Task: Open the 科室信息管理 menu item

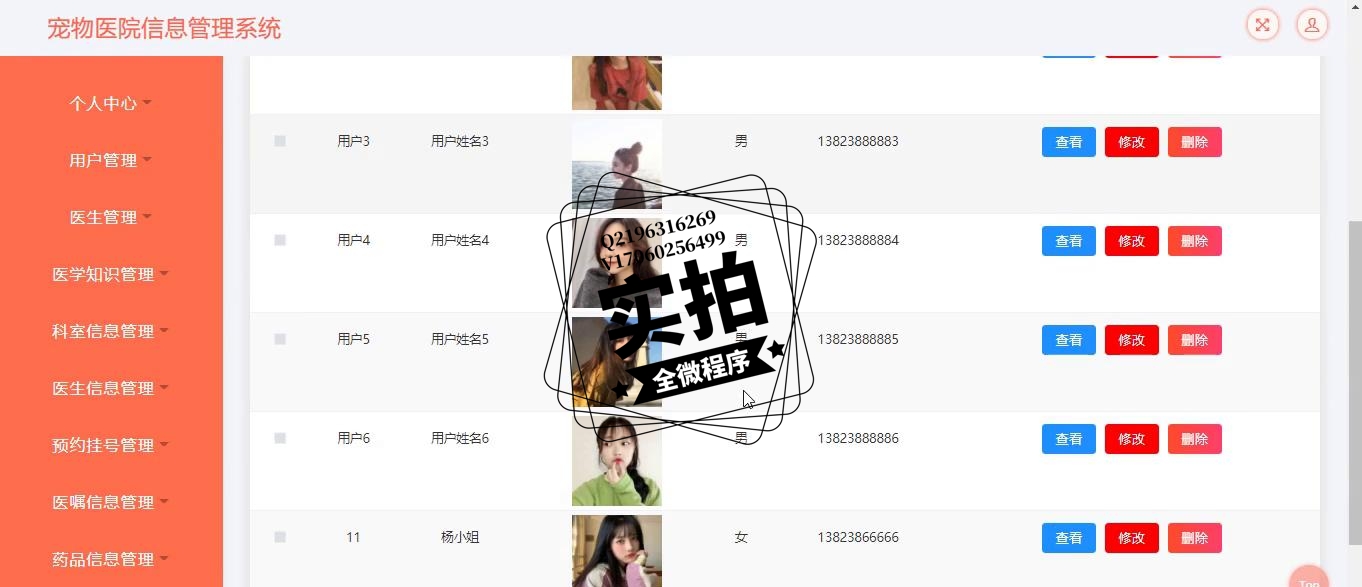Action: coord(111,331)
